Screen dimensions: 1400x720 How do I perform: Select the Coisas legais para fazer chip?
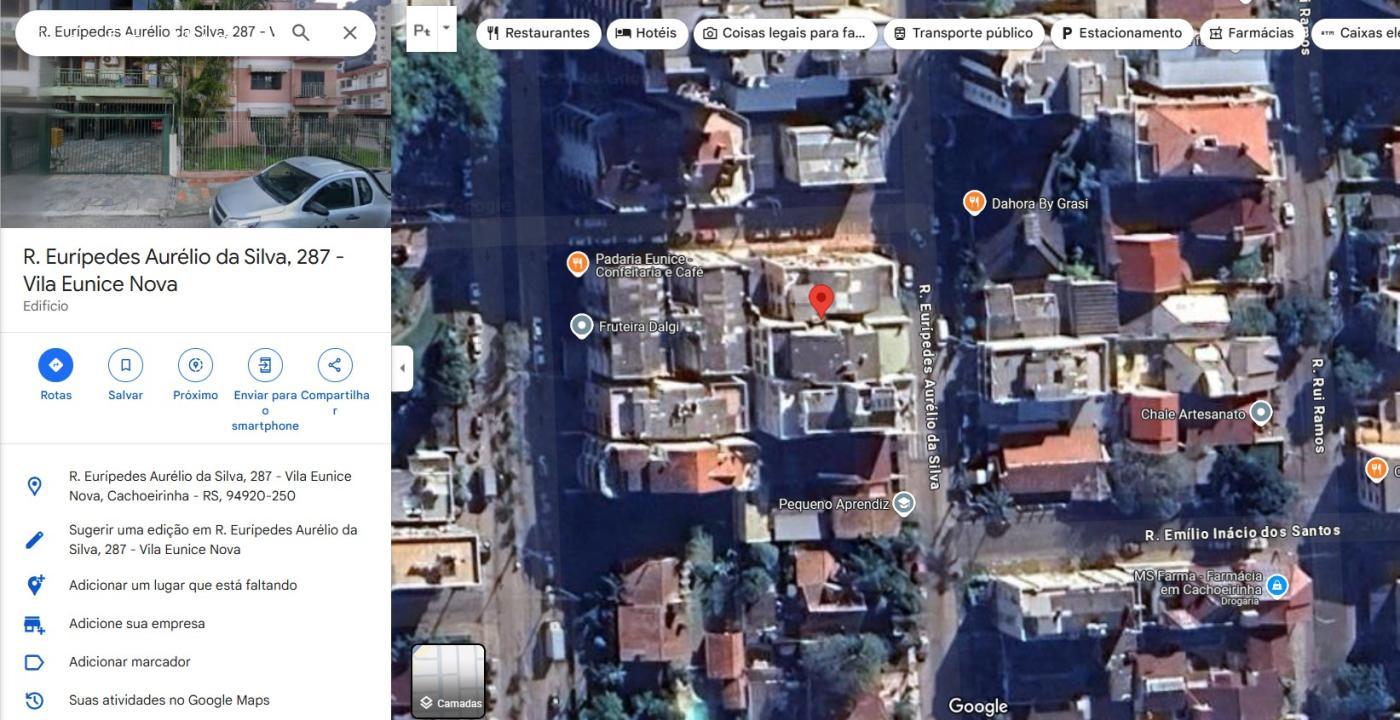point(785,33)
